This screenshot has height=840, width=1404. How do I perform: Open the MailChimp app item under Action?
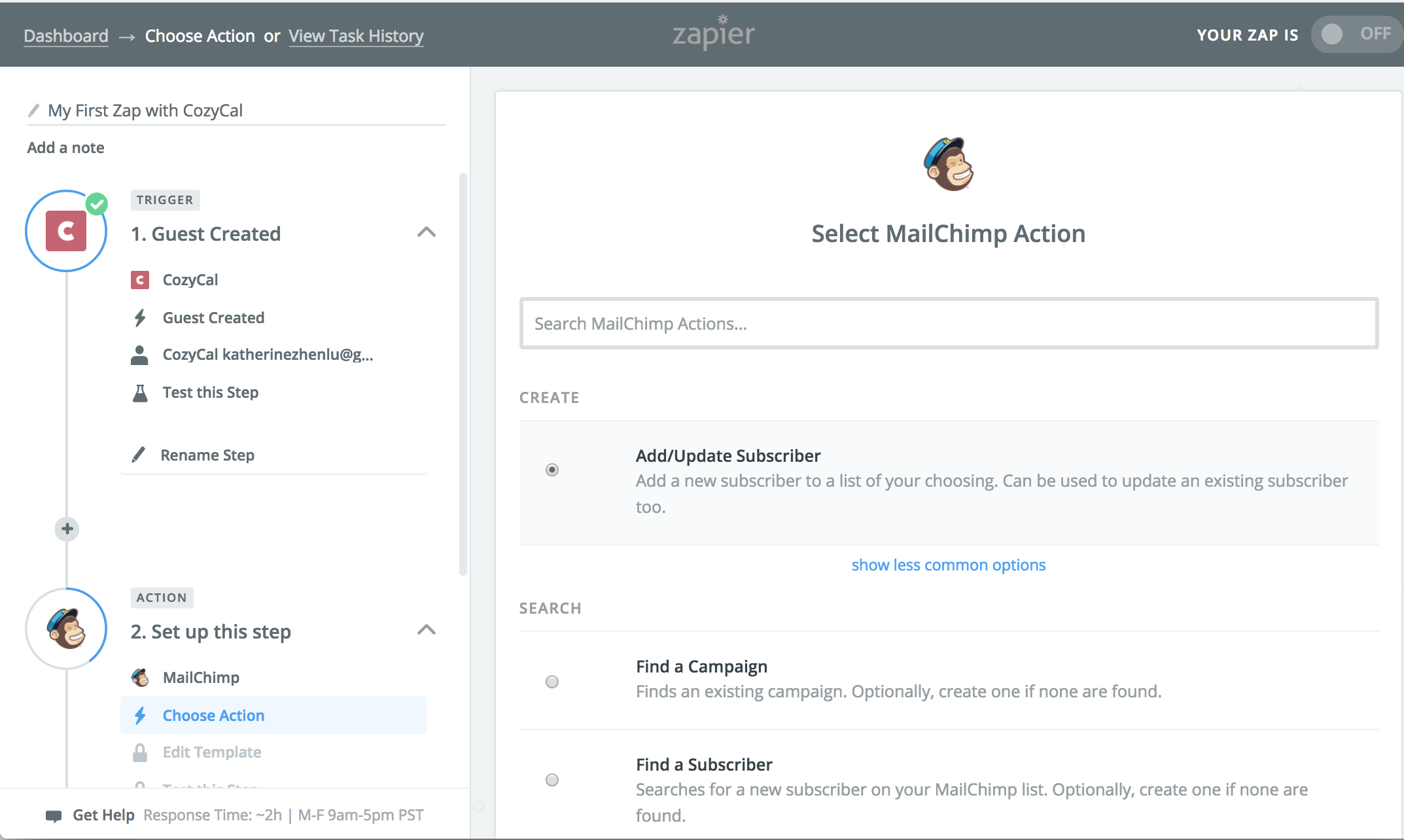[200, 677]
